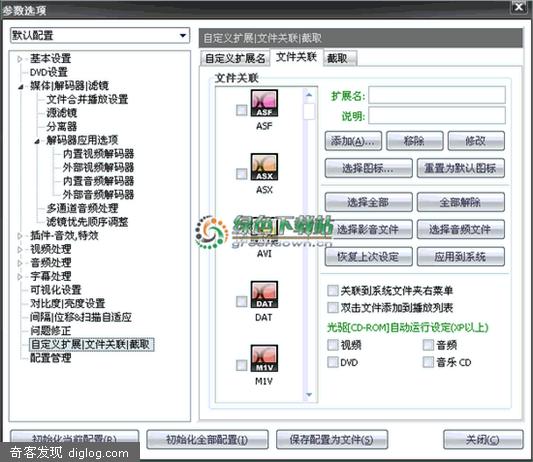Switch to the 文件关联 tab
This screenshot has width=533, height=462.
(x=296, y=57)
